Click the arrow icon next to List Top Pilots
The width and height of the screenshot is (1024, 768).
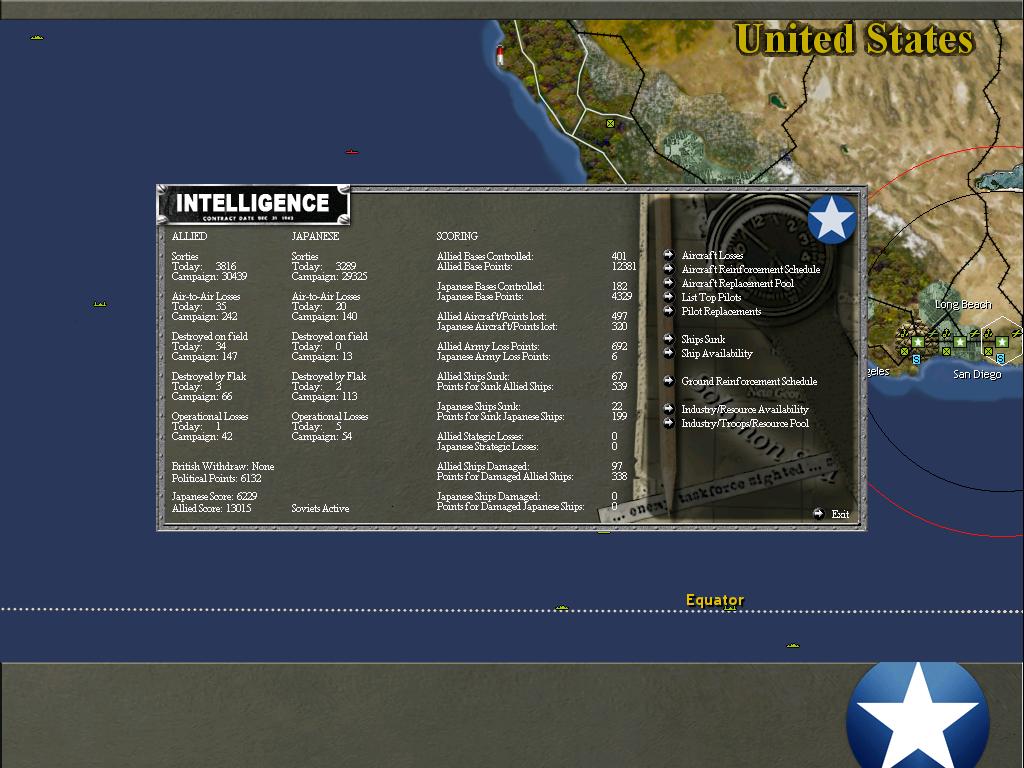[x=668, y=297]
